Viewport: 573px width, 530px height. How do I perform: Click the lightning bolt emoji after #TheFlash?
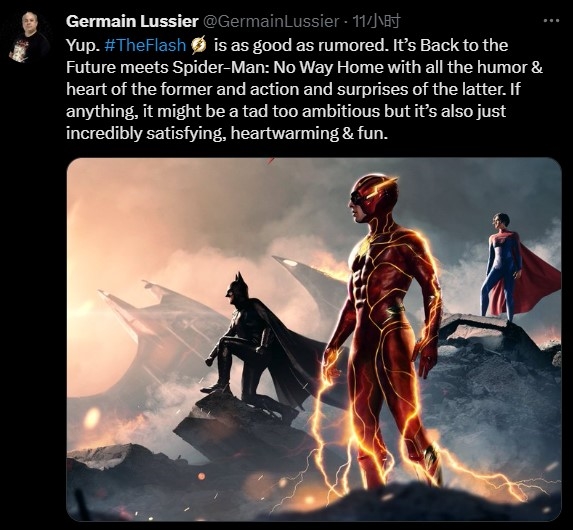click(x=199, y=46)
